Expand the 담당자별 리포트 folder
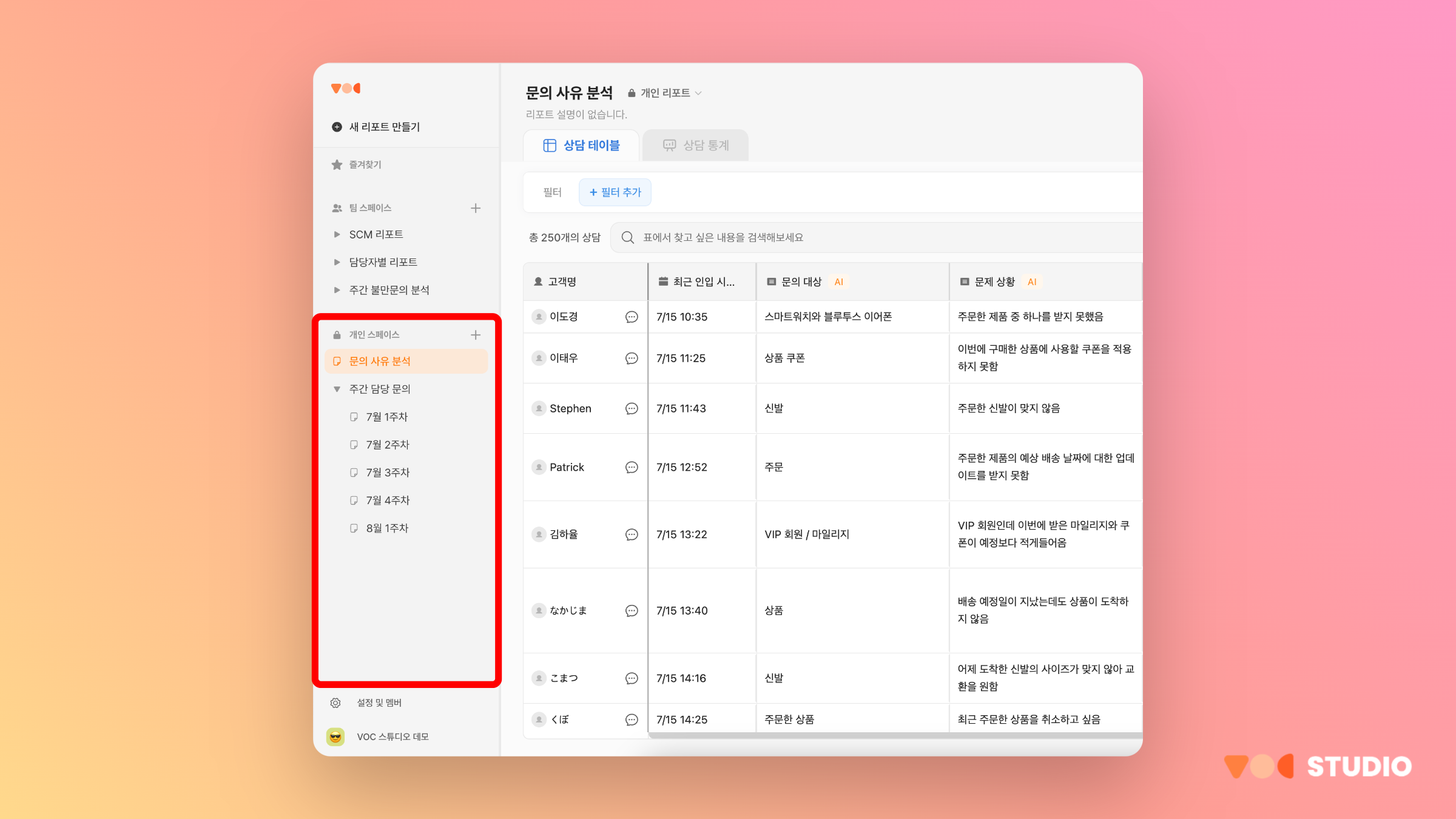1456x819 pixels. (x=337, y=262)
